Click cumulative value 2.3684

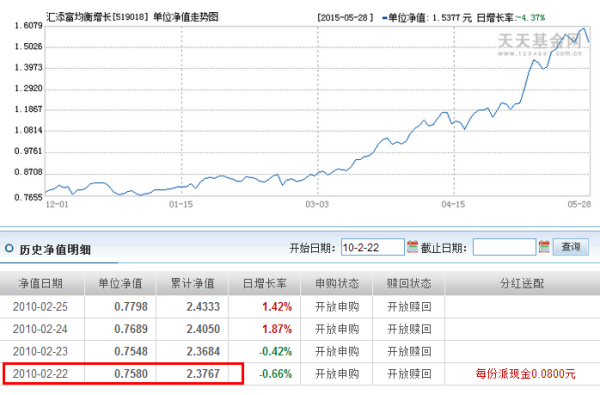point(203,351)
